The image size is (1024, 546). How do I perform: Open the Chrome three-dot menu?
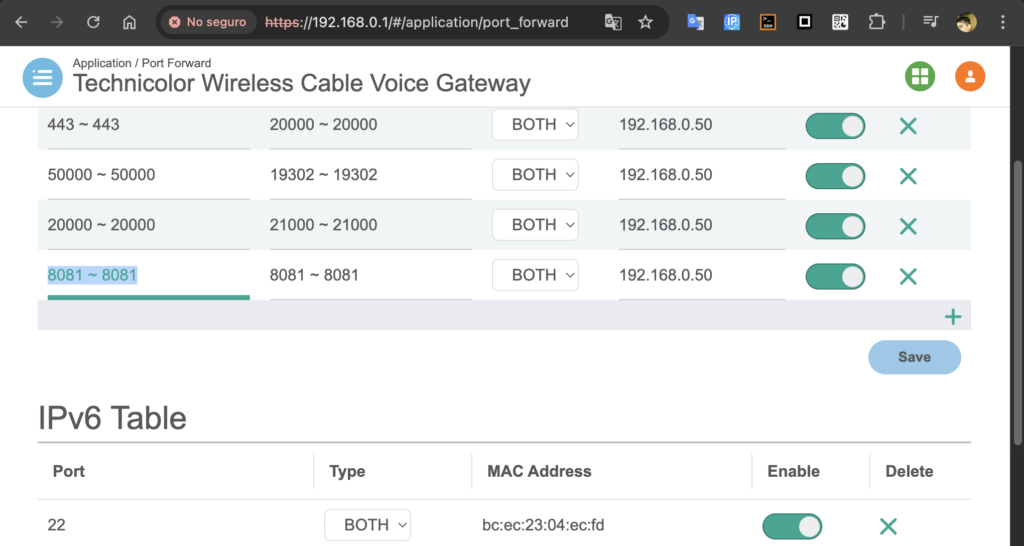1002,22
